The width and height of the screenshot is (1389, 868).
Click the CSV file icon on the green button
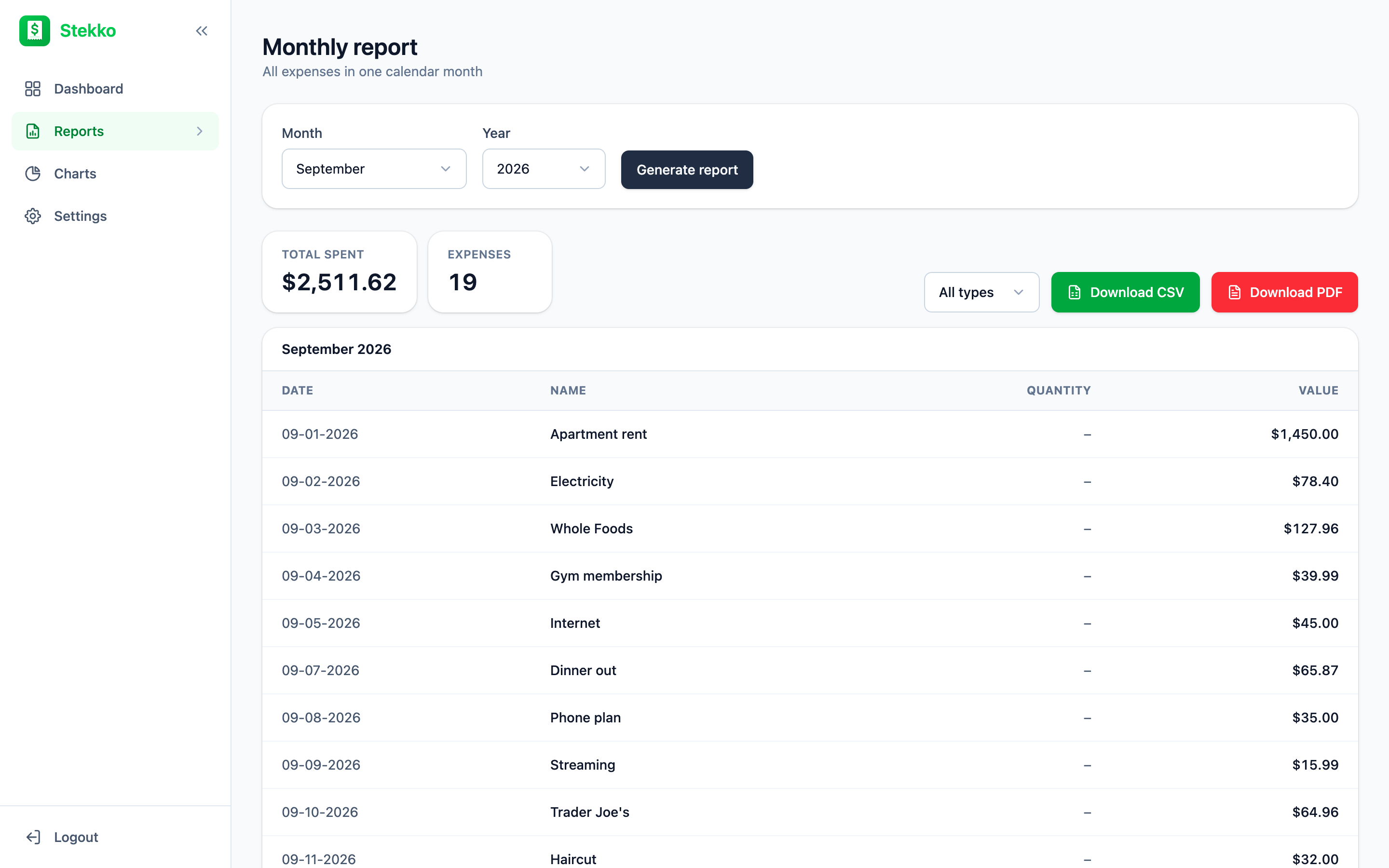tap(1075, 292)
